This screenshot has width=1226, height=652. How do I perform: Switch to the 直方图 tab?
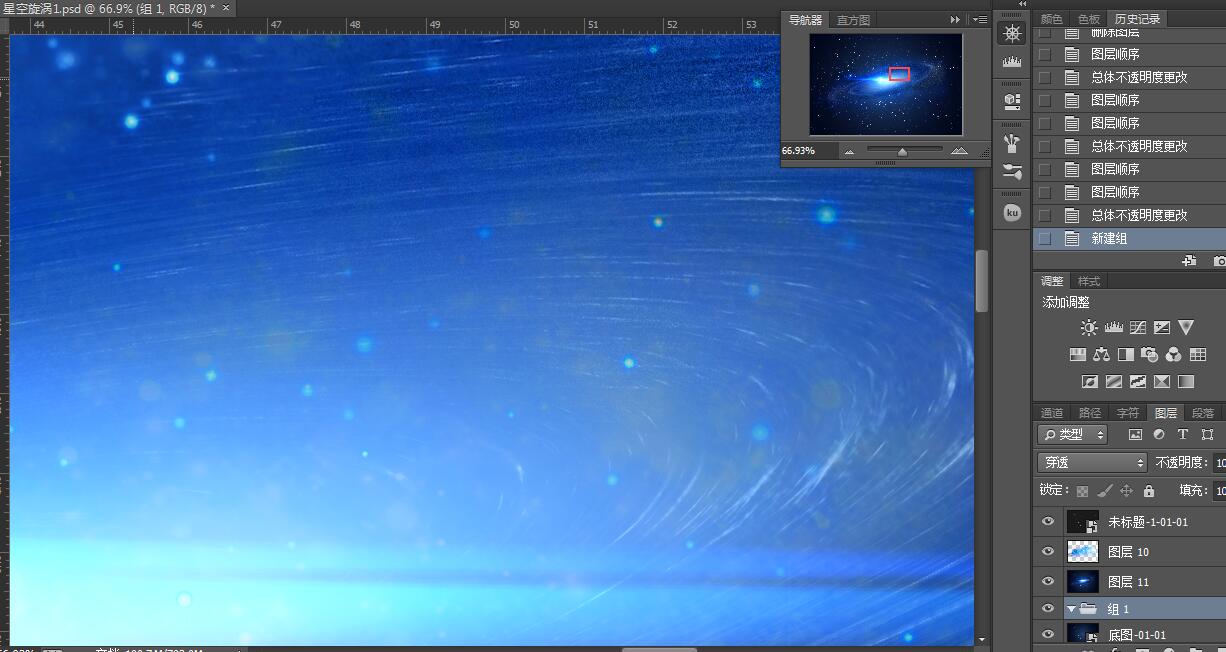[x=853, y=19]
